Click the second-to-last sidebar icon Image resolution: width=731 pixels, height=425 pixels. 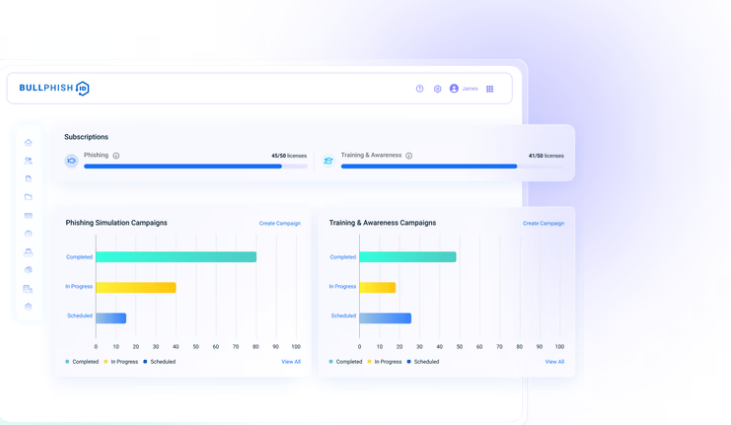[28, 288]
